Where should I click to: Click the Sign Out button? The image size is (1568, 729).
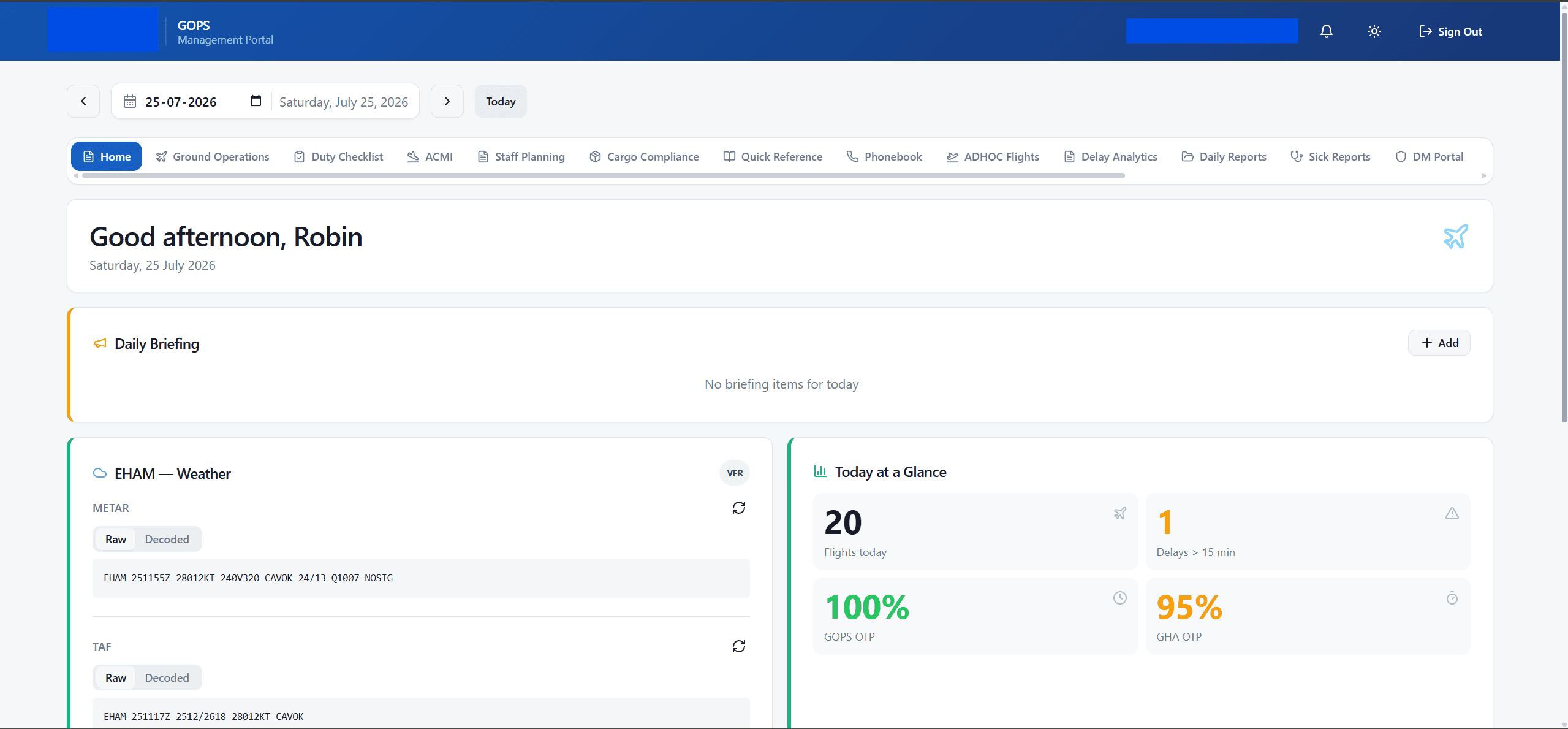(1450, 31)
